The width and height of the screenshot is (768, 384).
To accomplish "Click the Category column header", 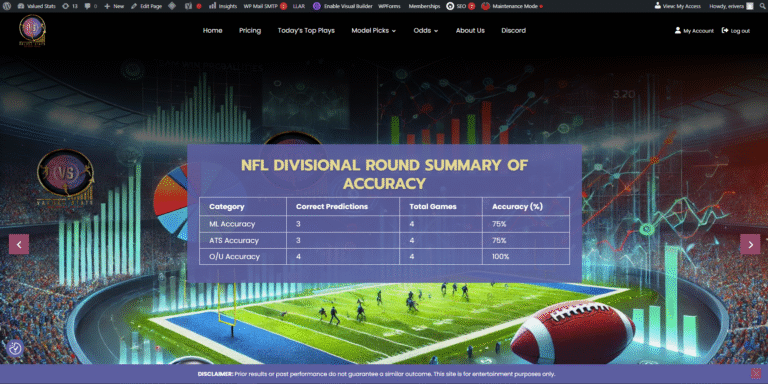I will (227, 207).
